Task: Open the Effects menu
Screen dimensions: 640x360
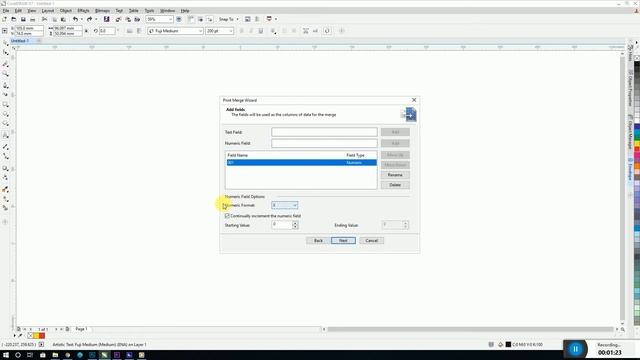Action: pyautogui.click(x=83, y=11)
